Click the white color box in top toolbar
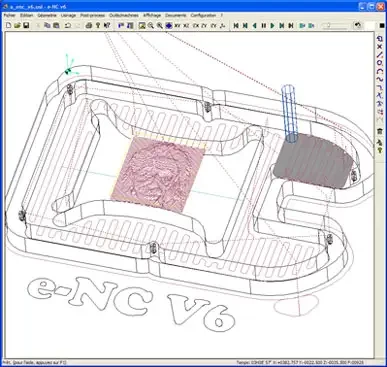 click(370, 25)
